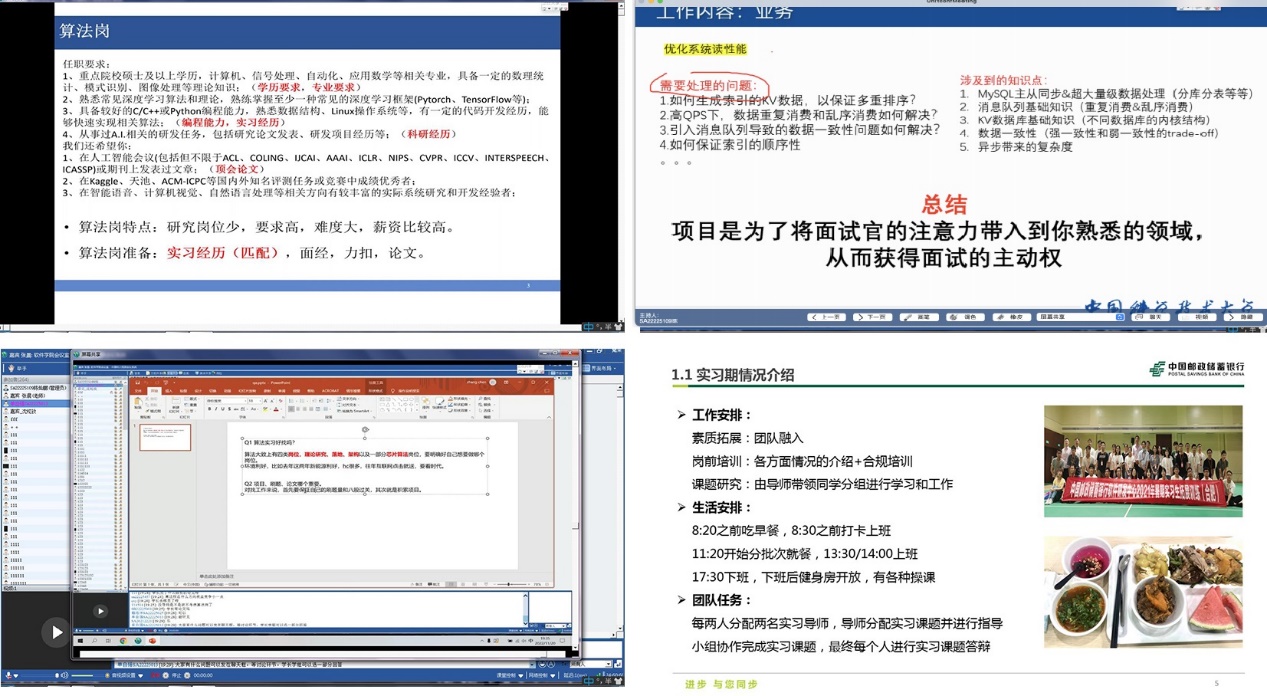Play the video in bottom-left panel

click(55, 631)
